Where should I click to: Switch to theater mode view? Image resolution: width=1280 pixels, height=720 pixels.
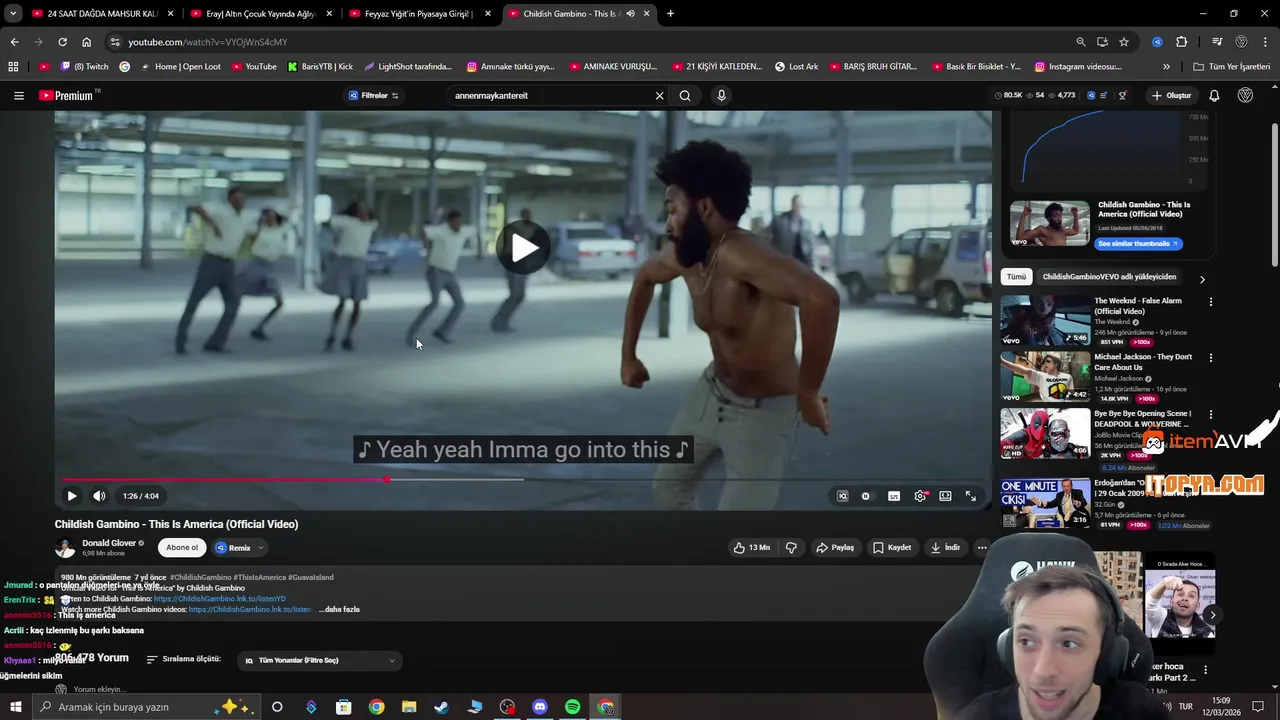click(945, 496)
